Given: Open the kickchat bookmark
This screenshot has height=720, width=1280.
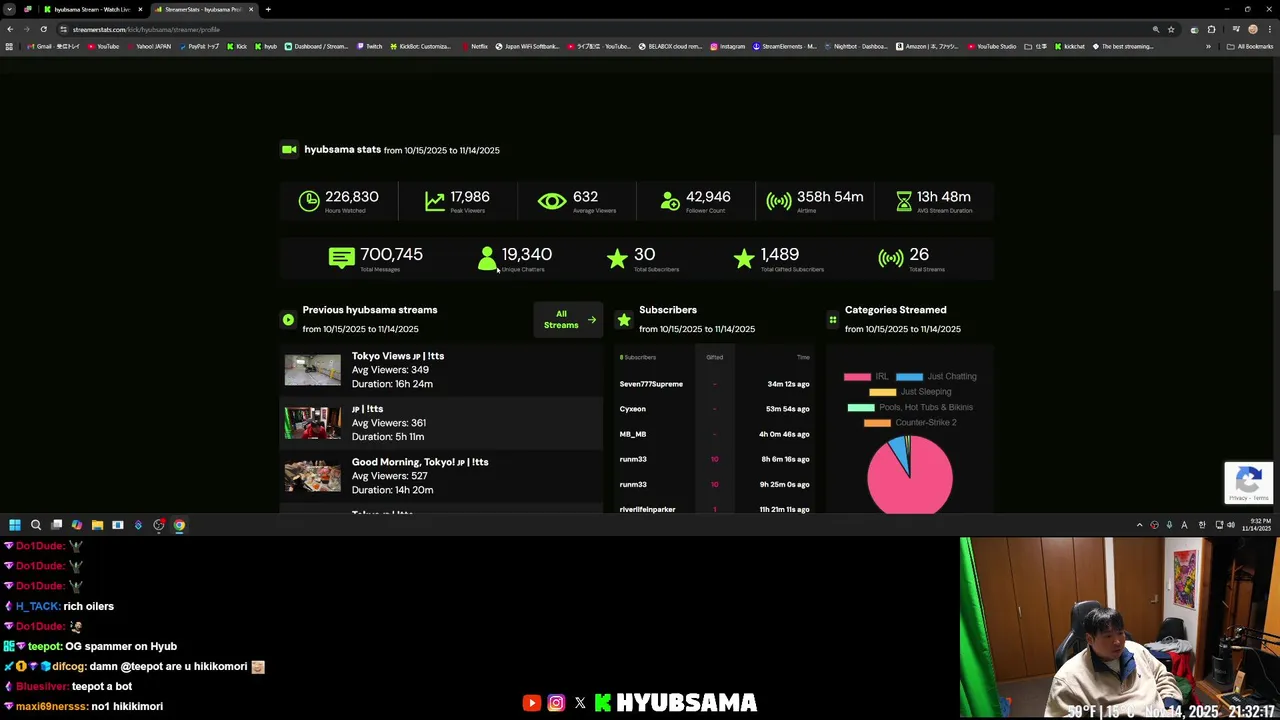Looking at the screenshot, I should pyautogui.click(x=1070, y=46).
